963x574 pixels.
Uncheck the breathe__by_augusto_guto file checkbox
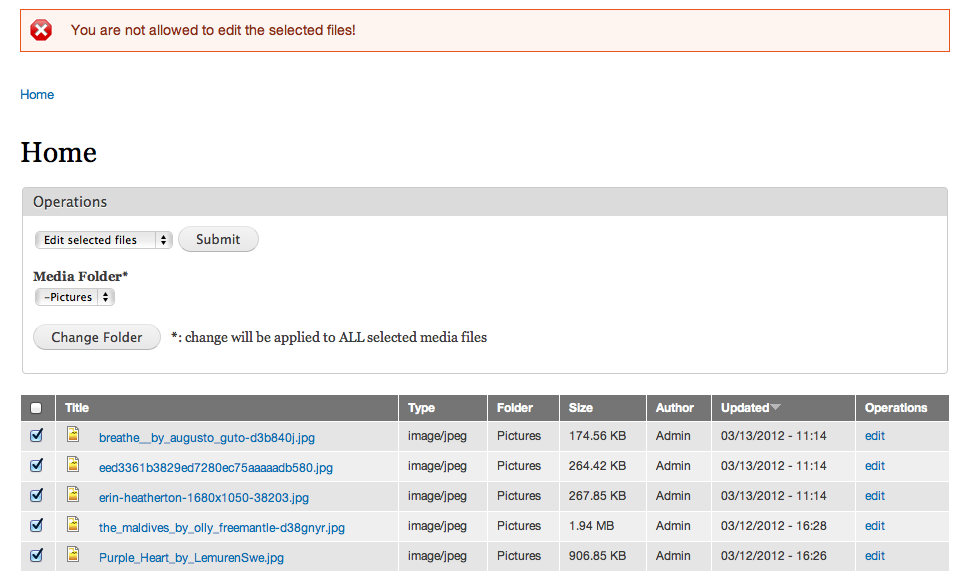[x=37, y=436]
